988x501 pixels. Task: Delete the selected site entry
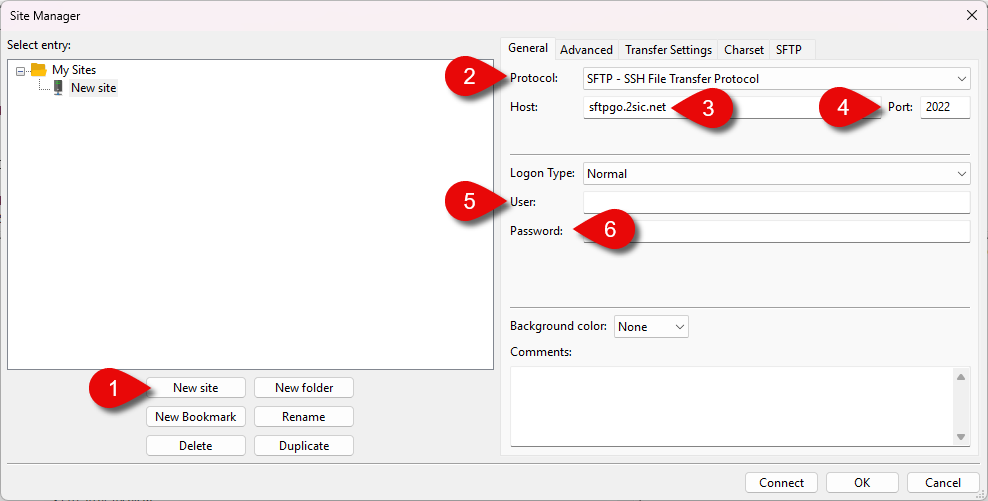(196, 446)
